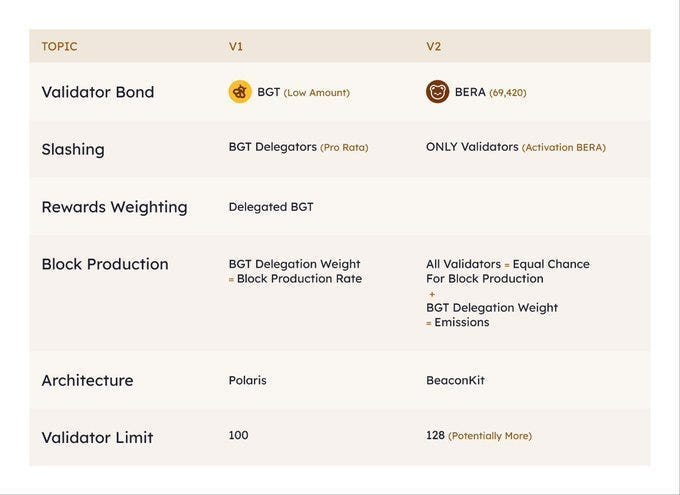Click the Slashing row label

[x=73, y=149]
